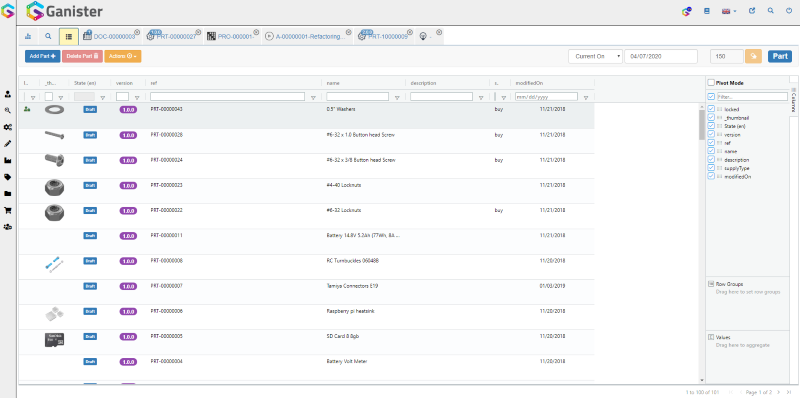Collapse the Columns side panel tab
The width and height of the screenshot is (800, 398).
(794, 100)
